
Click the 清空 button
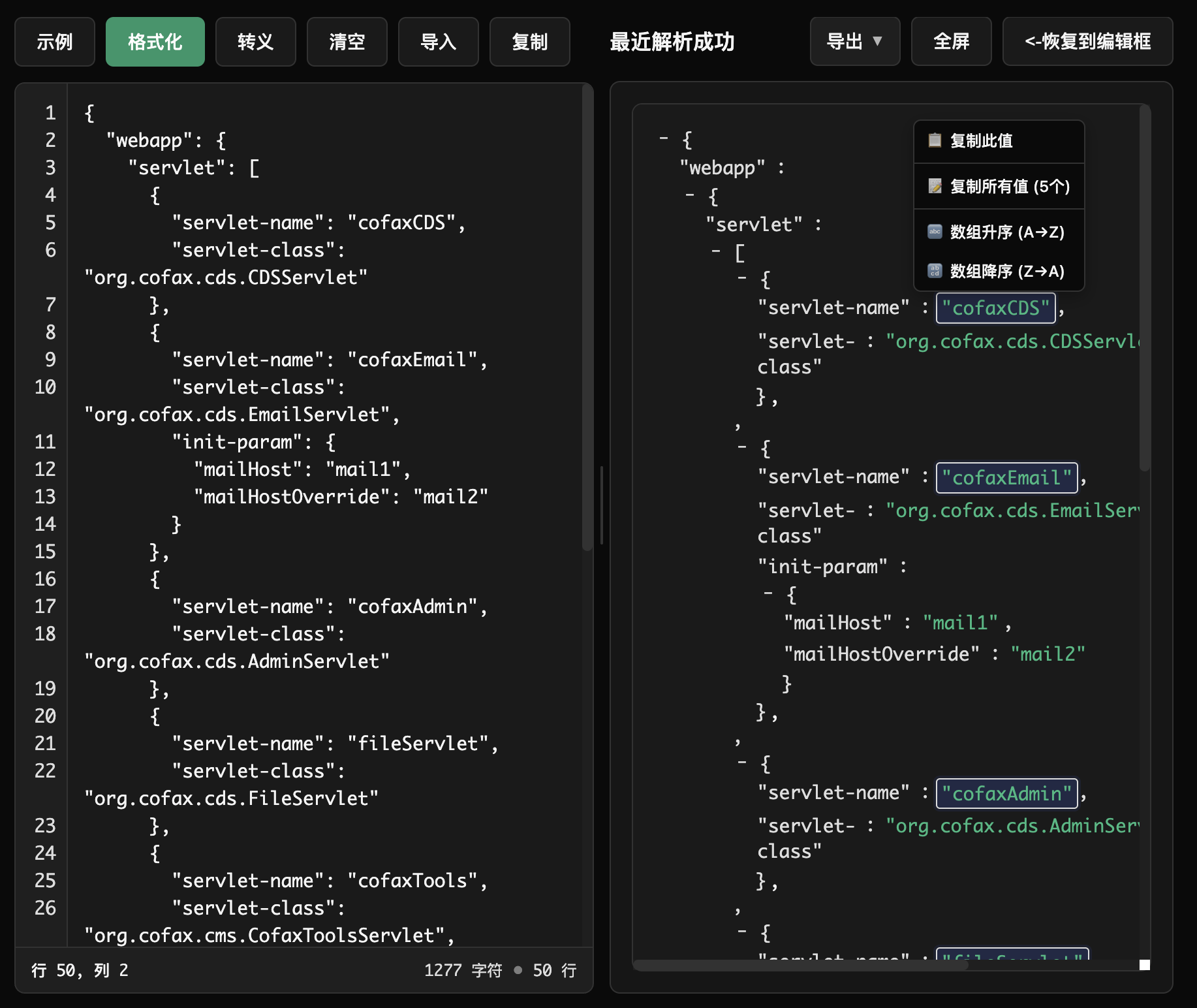point(347,42)
